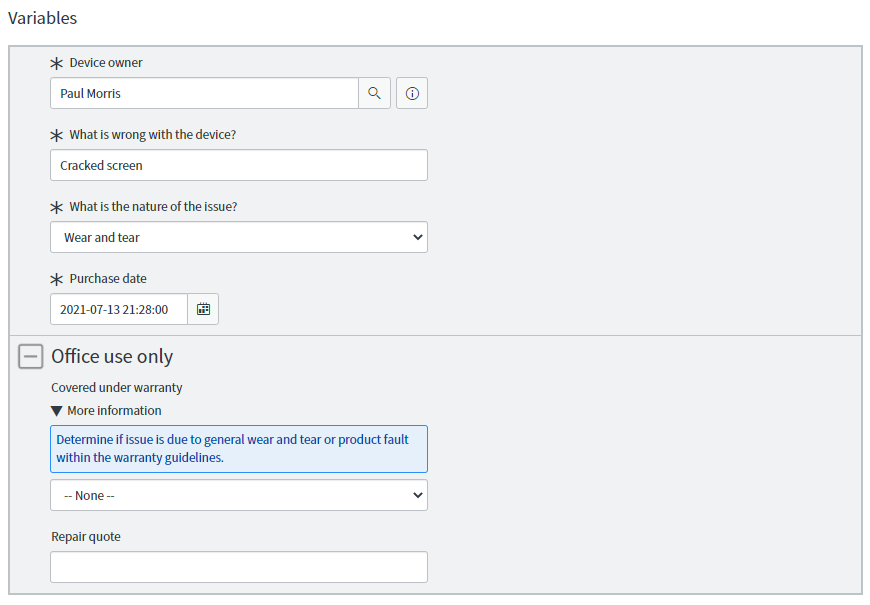Click the info icon beside Device owner field
Screen dimensions: 870x605
(411, 93)
